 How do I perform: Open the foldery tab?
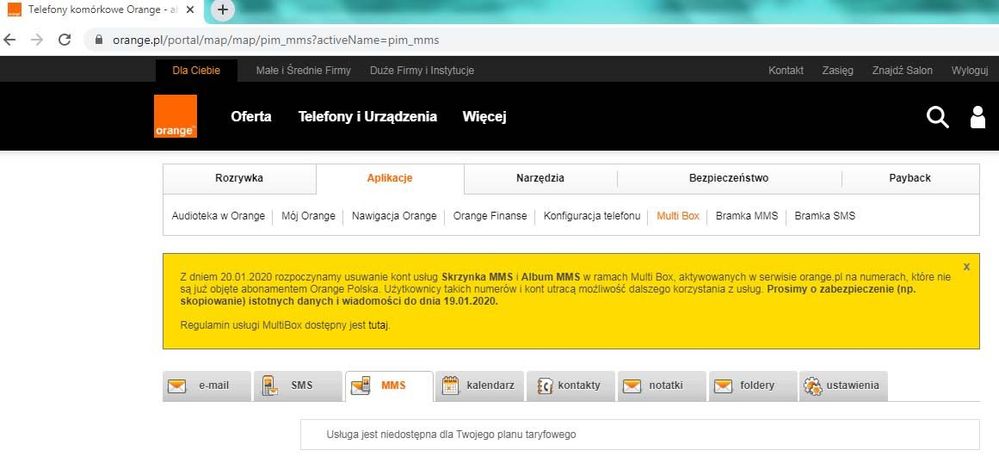point(753,386)
